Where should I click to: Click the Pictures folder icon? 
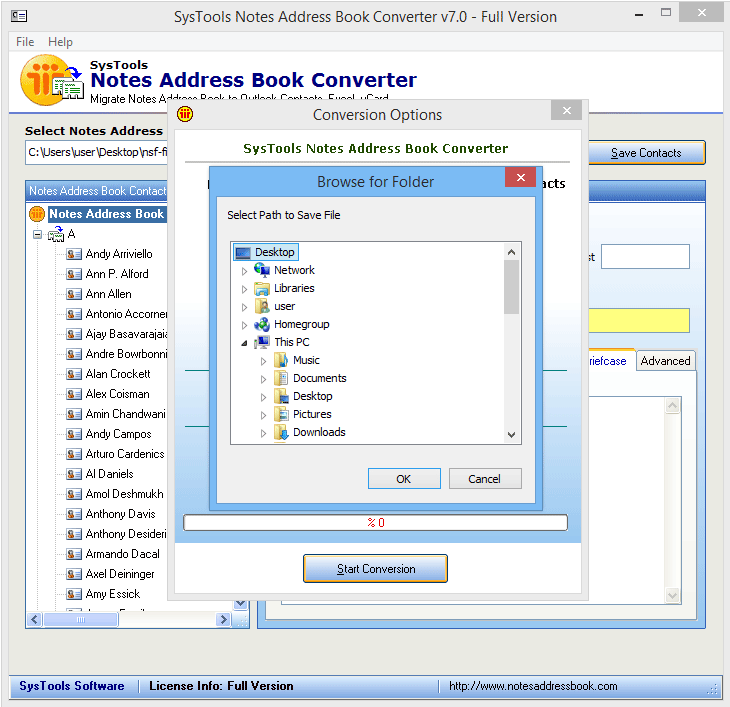coord(281,414)
